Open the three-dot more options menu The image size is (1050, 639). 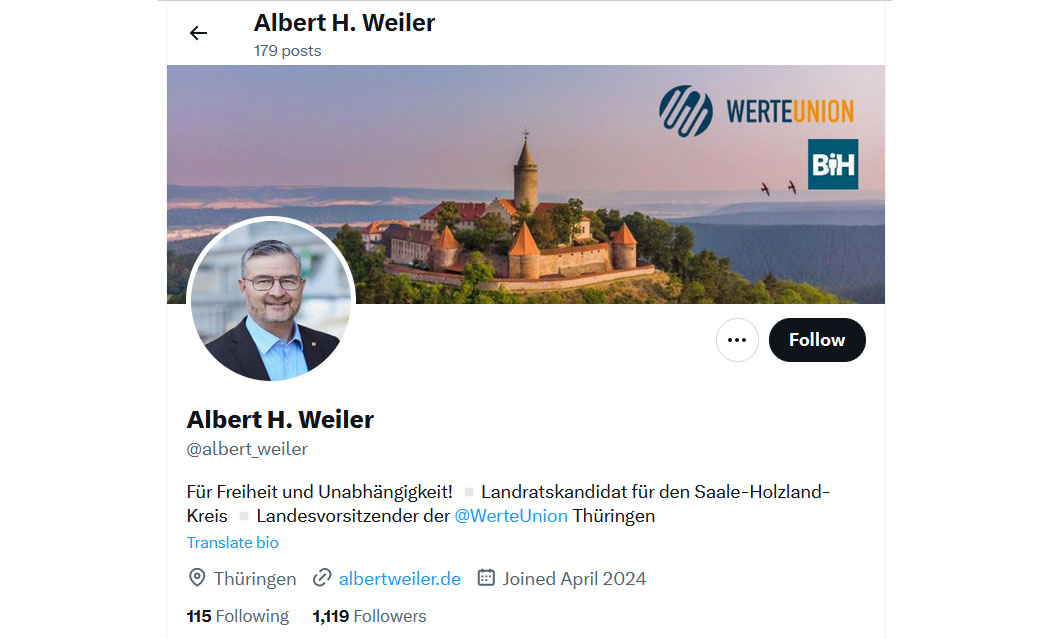coord(737,340)
